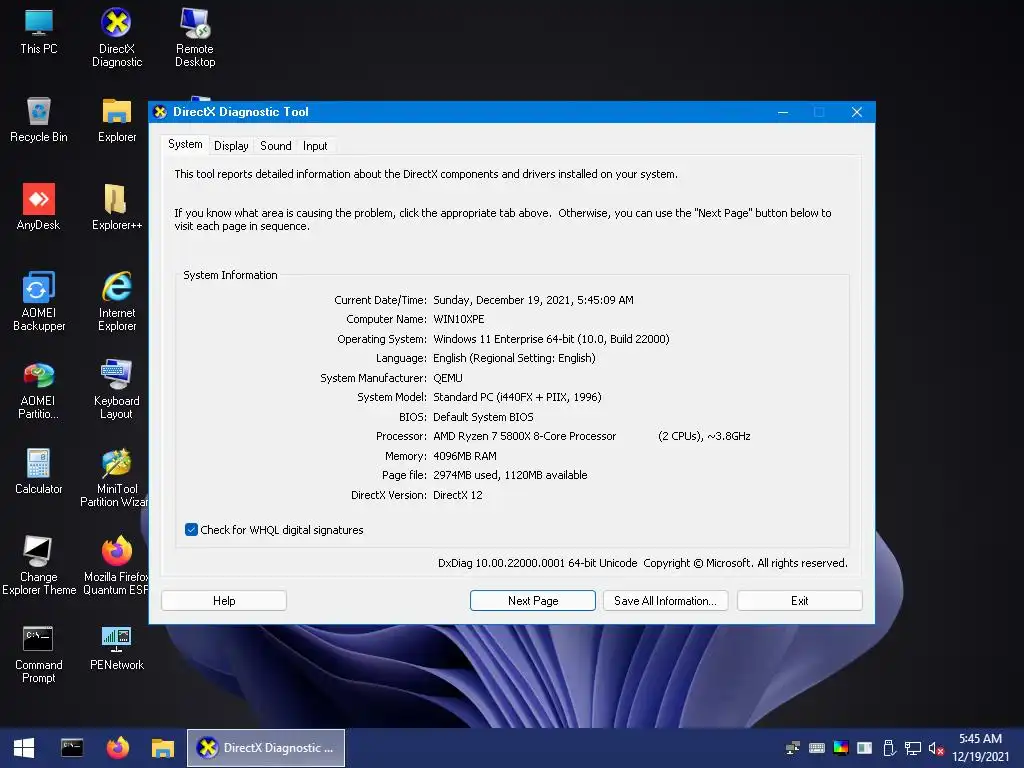This screenshot has width=1024, height=768.
Task: Close the DirectX Diagnostic Tool window
Action: 857,112
